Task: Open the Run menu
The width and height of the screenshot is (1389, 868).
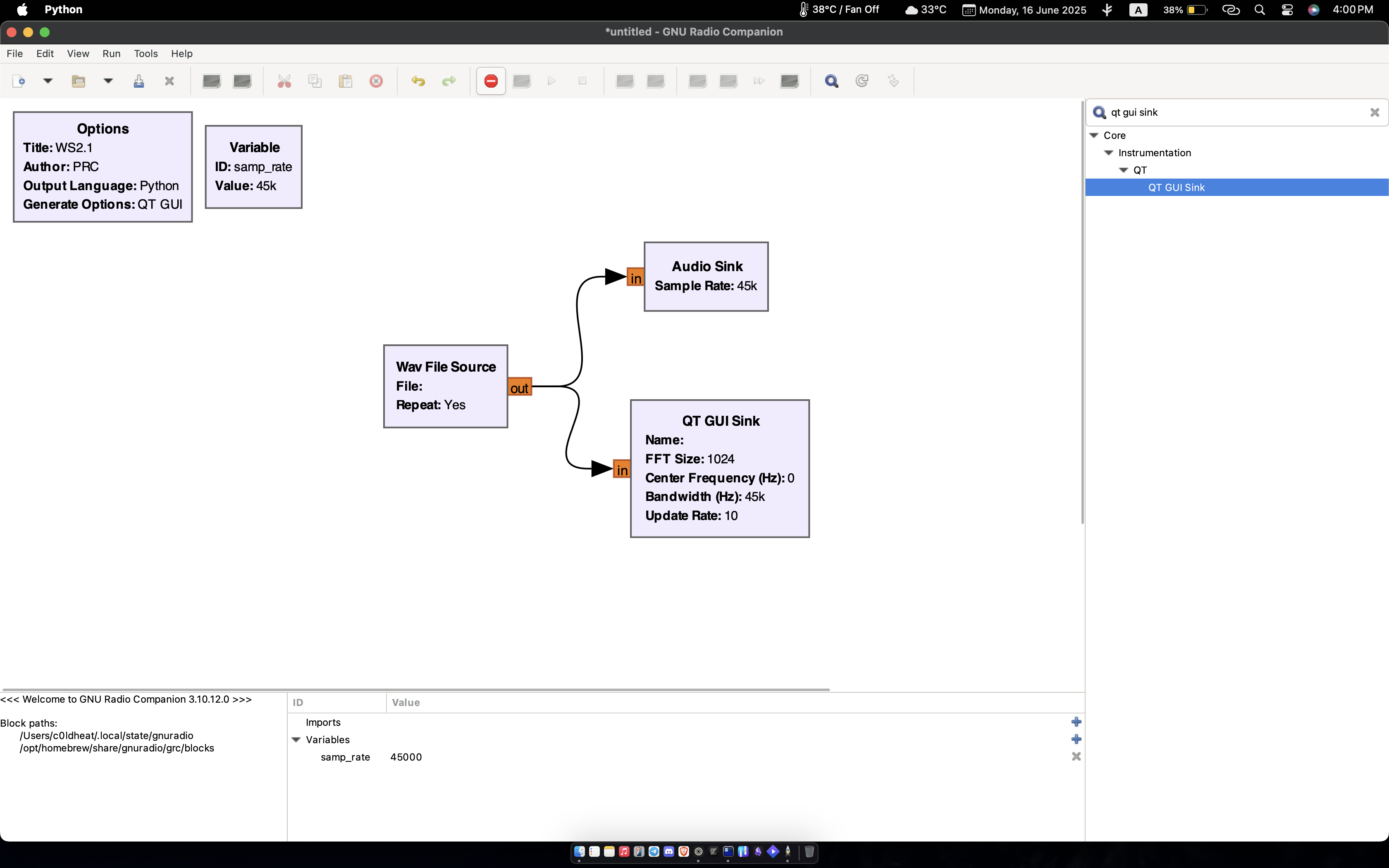Action: click(x=111, y=53)
